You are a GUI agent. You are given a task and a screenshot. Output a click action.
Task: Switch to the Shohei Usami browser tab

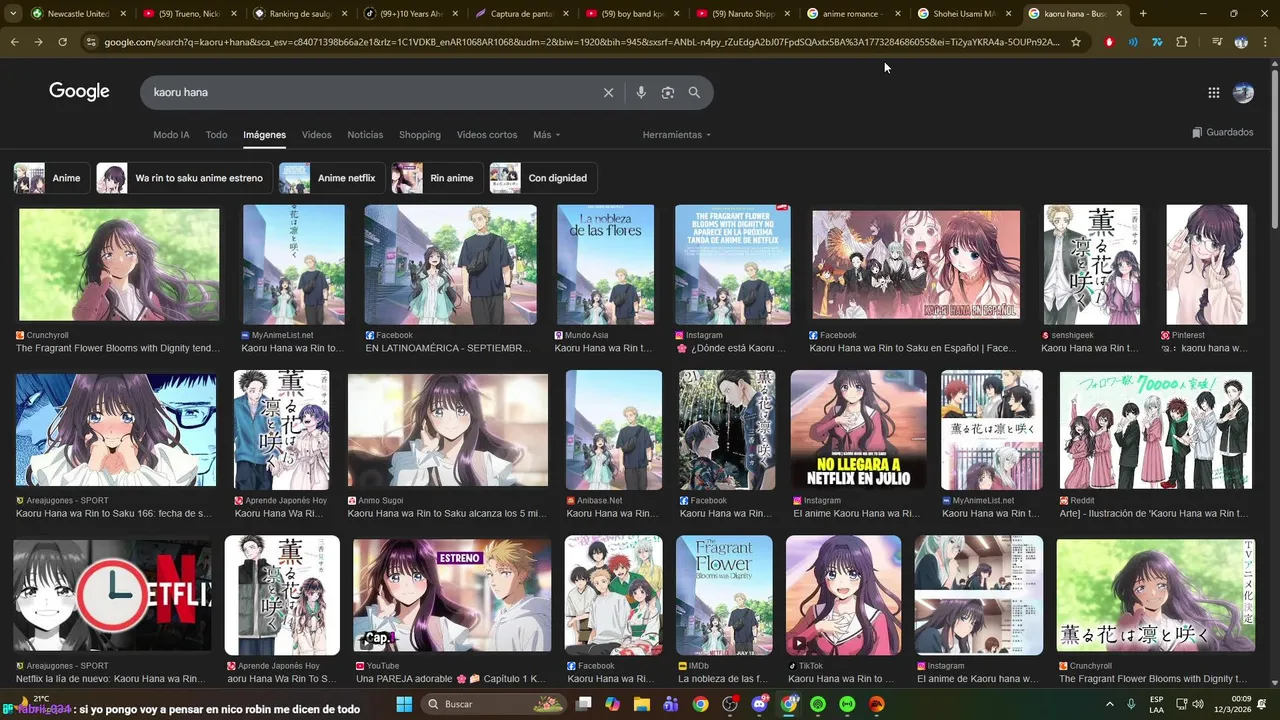pos(964,14)
